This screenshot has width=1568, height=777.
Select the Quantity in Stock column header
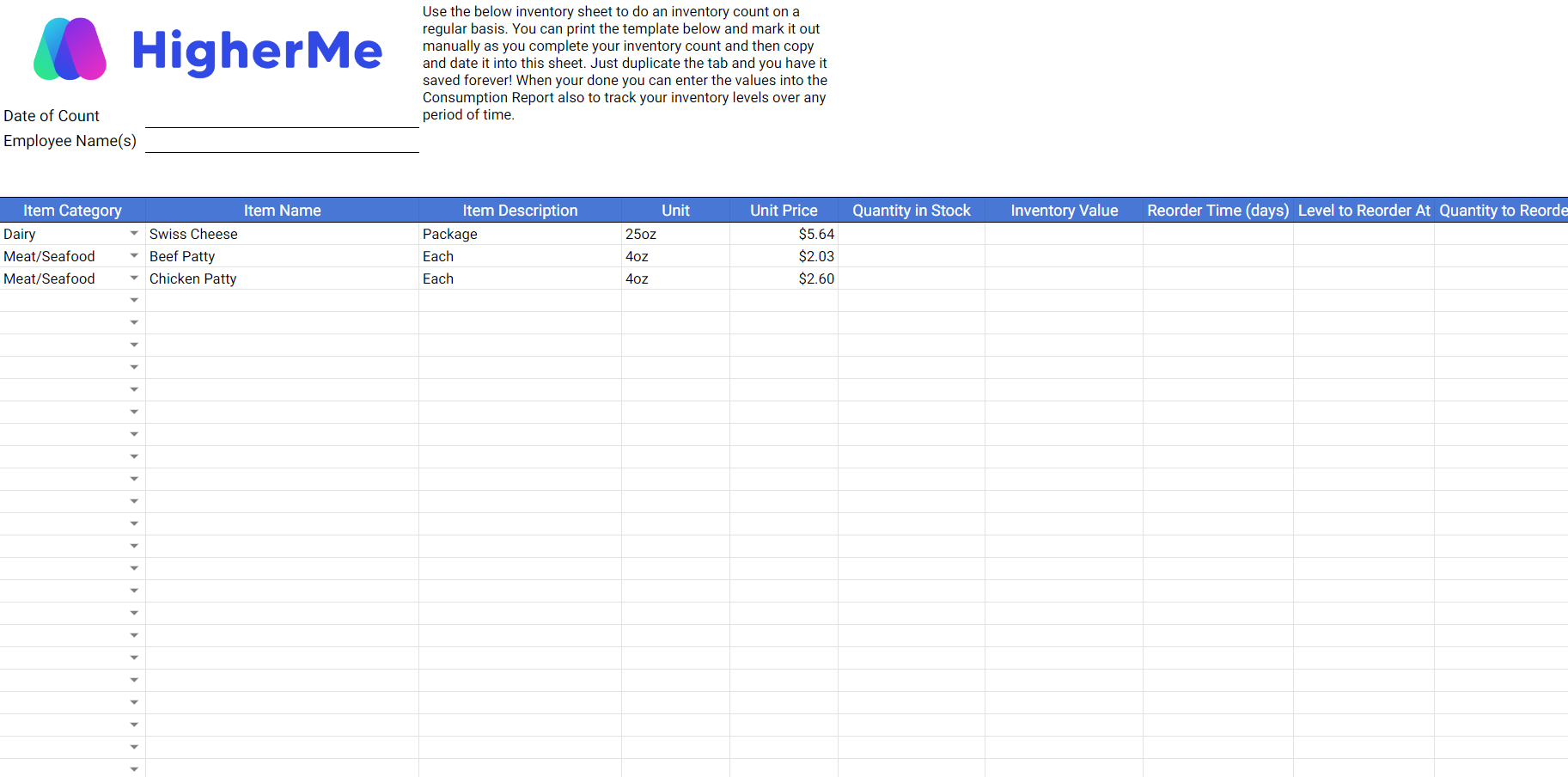pos(911,210)
